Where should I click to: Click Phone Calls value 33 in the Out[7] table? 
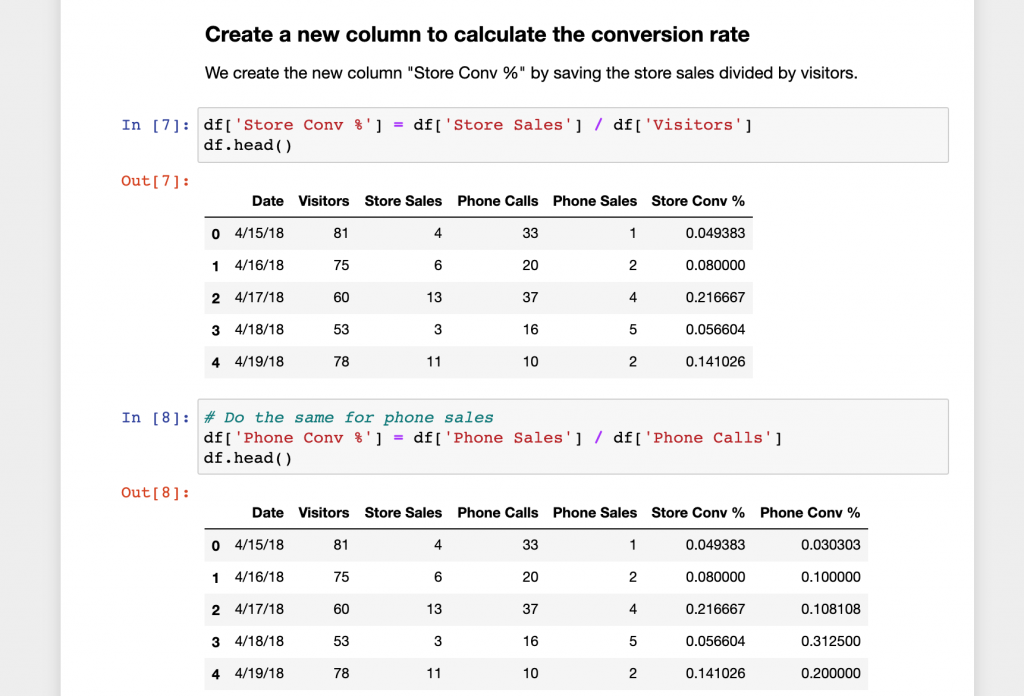pos(530,233)
